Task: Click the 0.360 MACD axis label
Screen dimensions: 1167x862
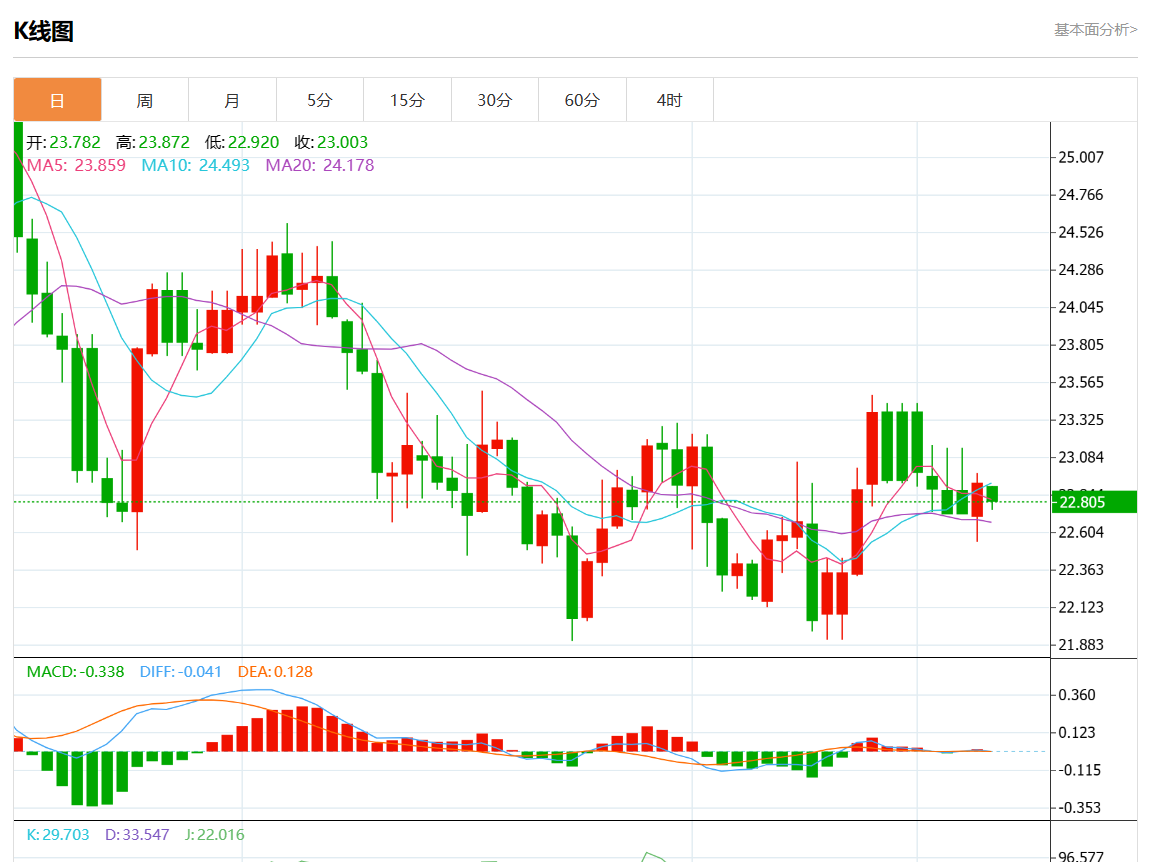Action: (x=1077, y=695)
